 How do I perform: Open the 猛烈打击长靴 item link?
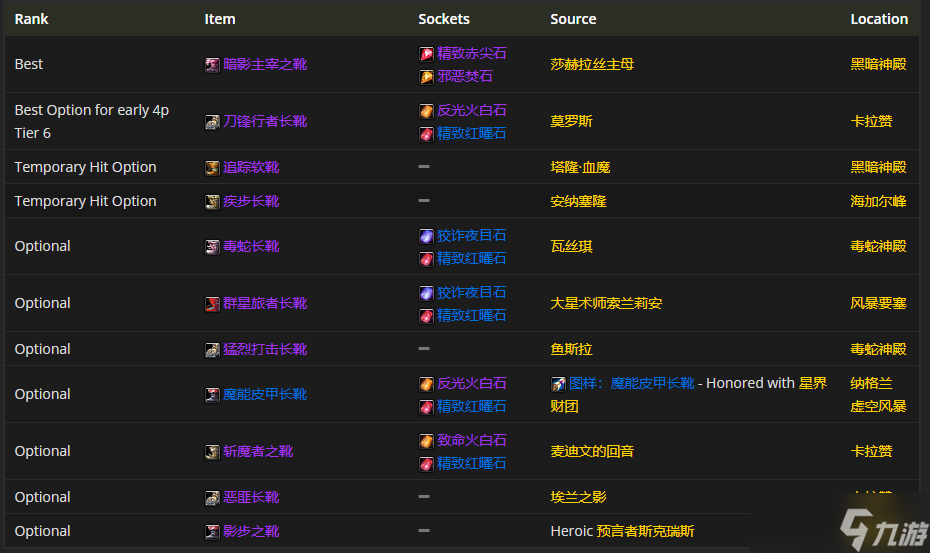[265, 349]
